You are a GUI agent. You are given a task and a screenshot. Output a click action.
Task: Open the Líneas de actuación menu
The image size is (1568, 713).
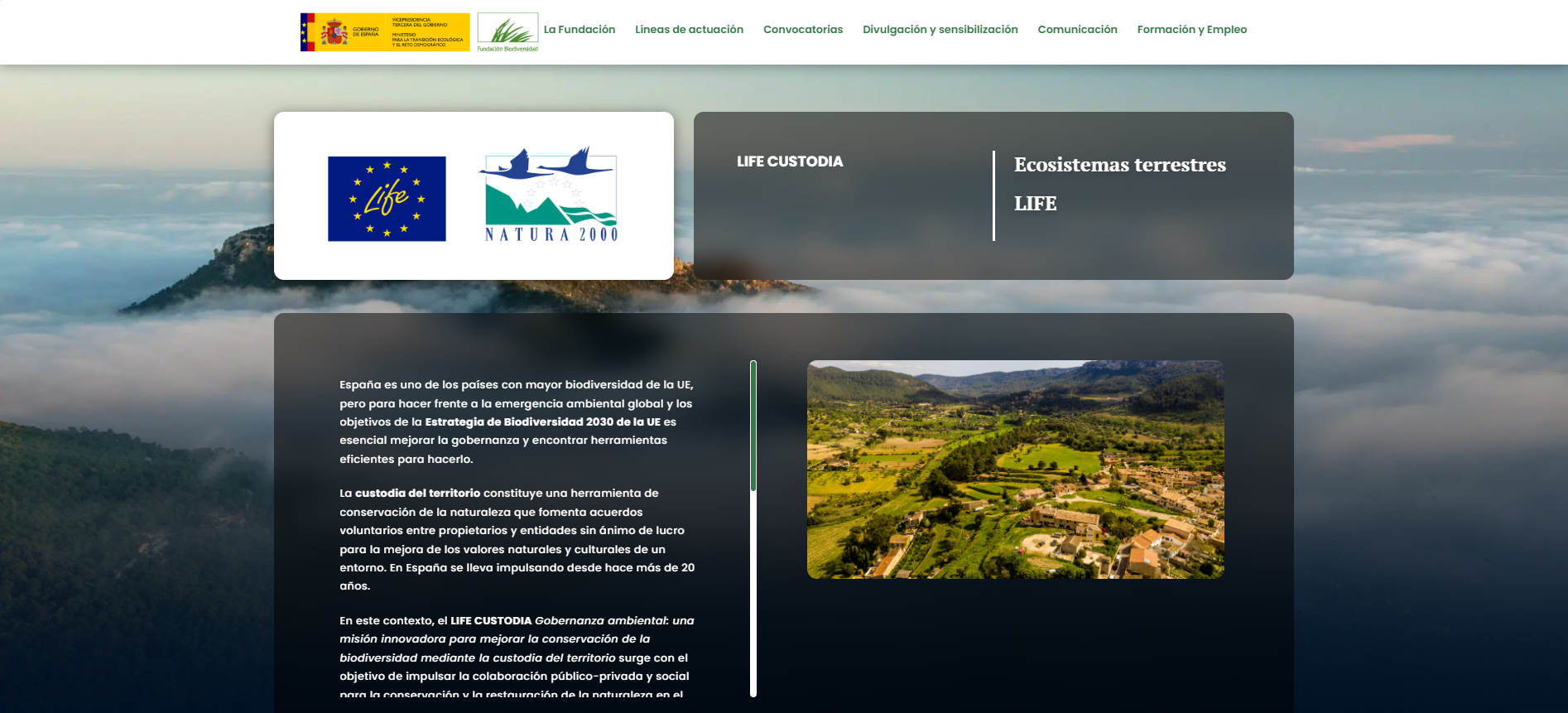pos(689,30)
